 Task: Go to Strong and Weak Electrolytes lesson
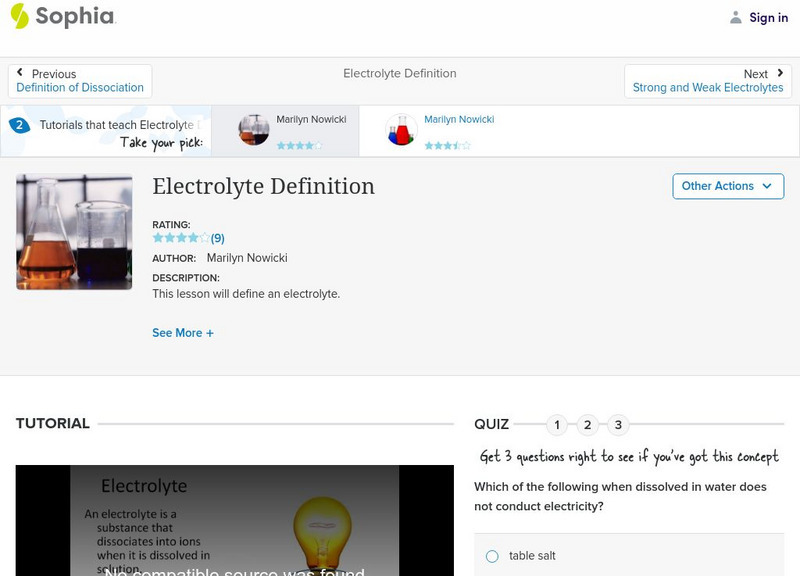707,87
